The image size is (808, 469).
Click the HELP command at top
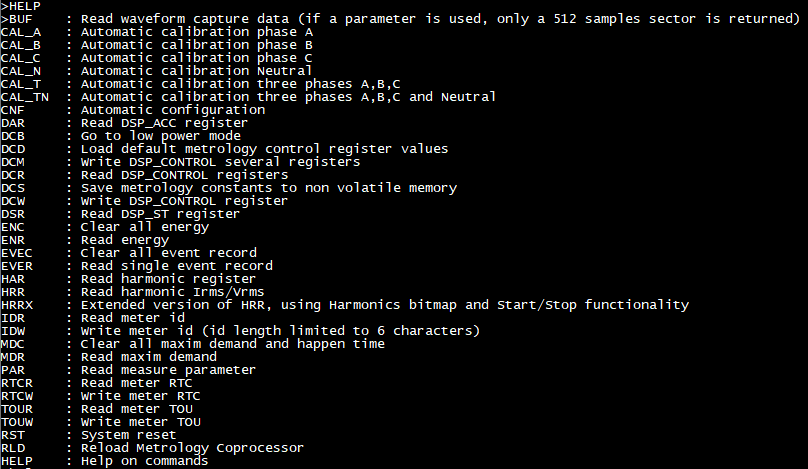[x=20, y=6]
